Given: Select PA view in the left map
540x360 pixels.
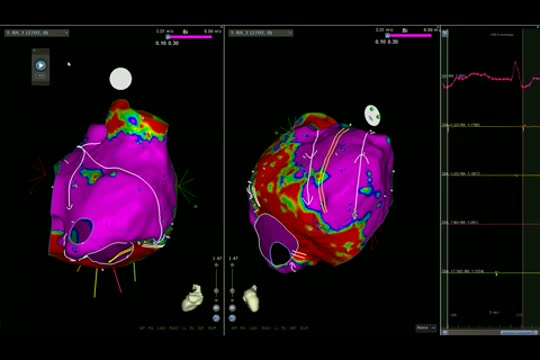Looking at the screenshot, I should tap(150, 328).
